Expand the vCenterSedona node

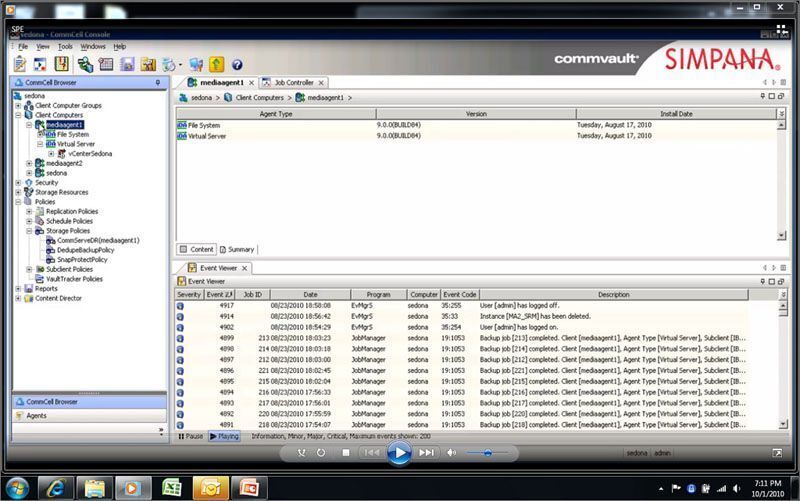[x=51, y=154]
